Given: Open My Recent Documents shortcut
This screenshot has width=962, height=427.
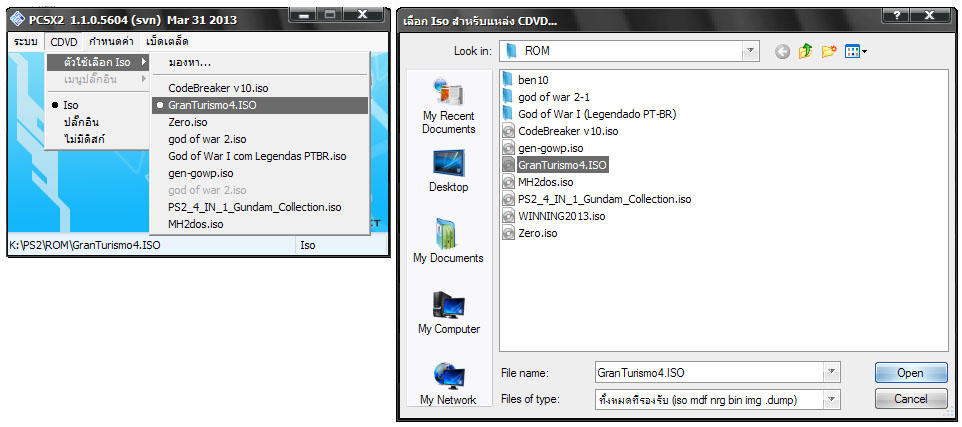Looking at the screenshot, I should point(449,106).
